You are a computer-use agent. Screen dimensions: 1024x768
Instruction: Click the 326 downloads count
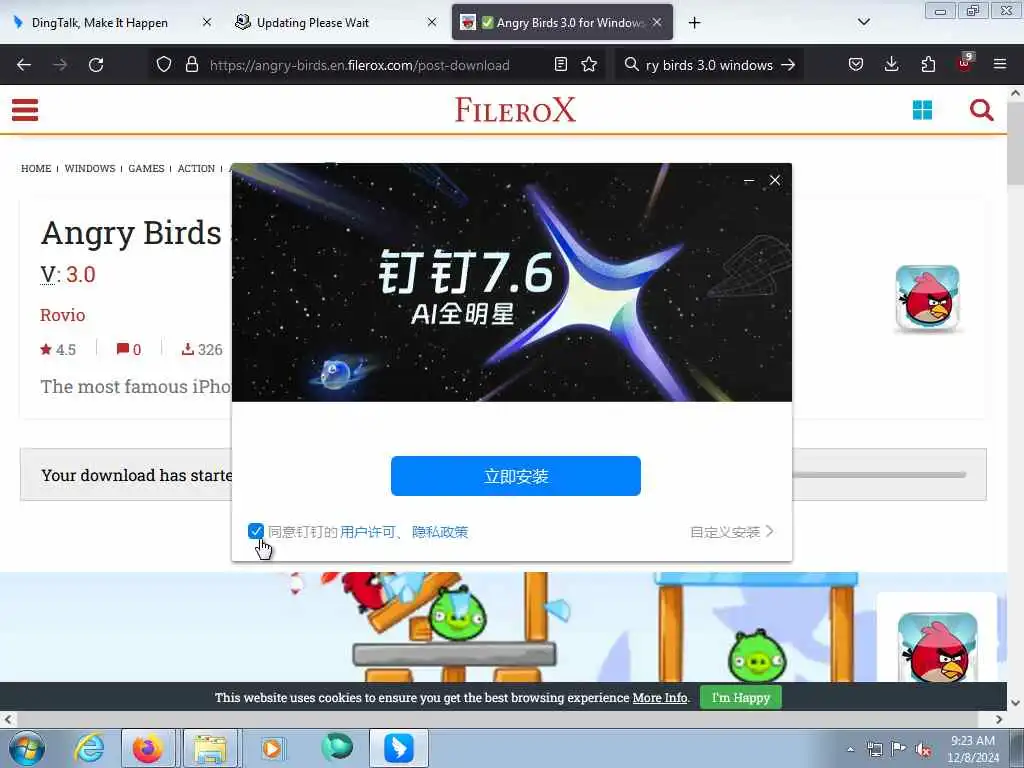click(x=202, y=349)
